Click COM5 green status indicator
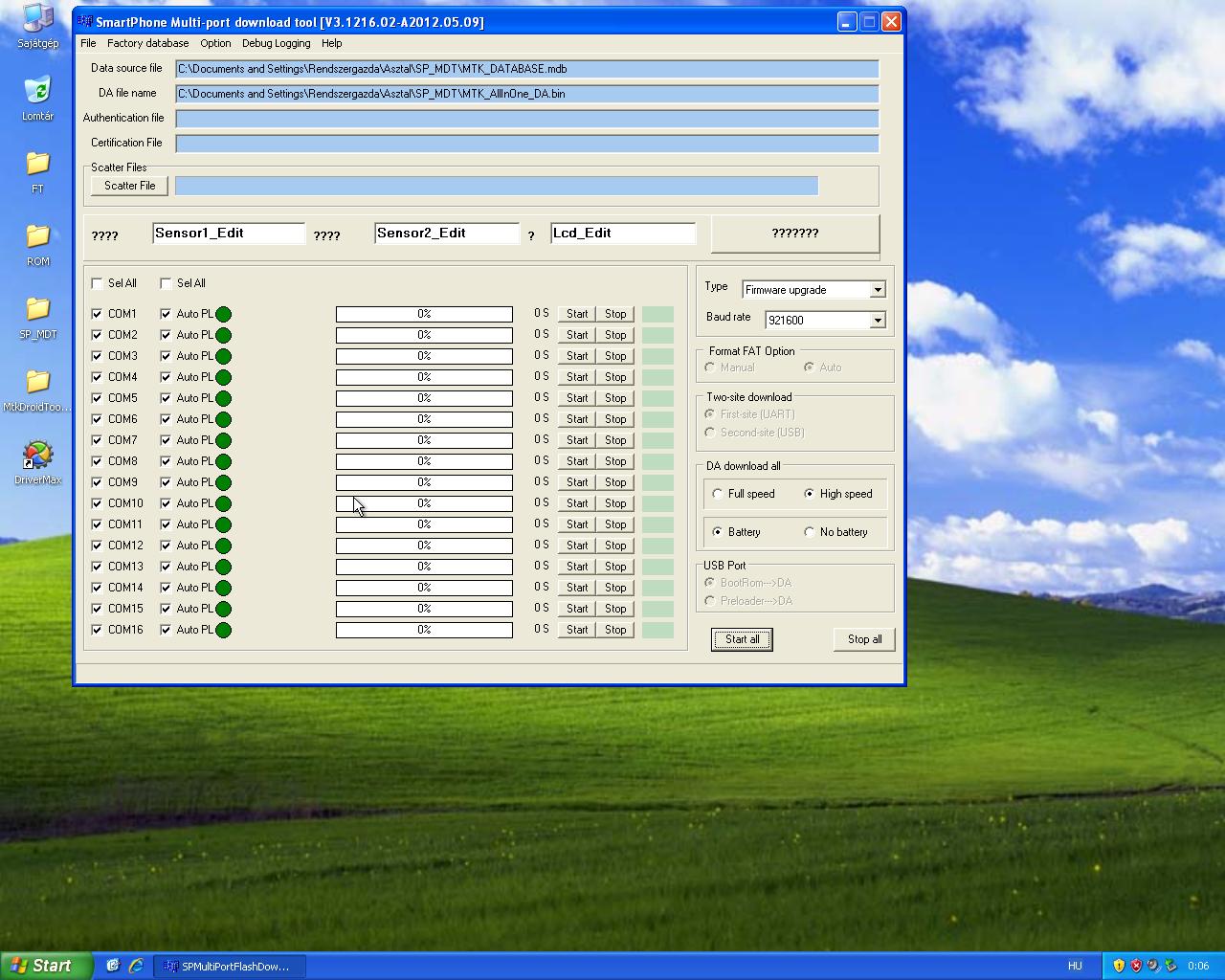The width and height of the screenshot is (1225, 980). tap(223, 398)
